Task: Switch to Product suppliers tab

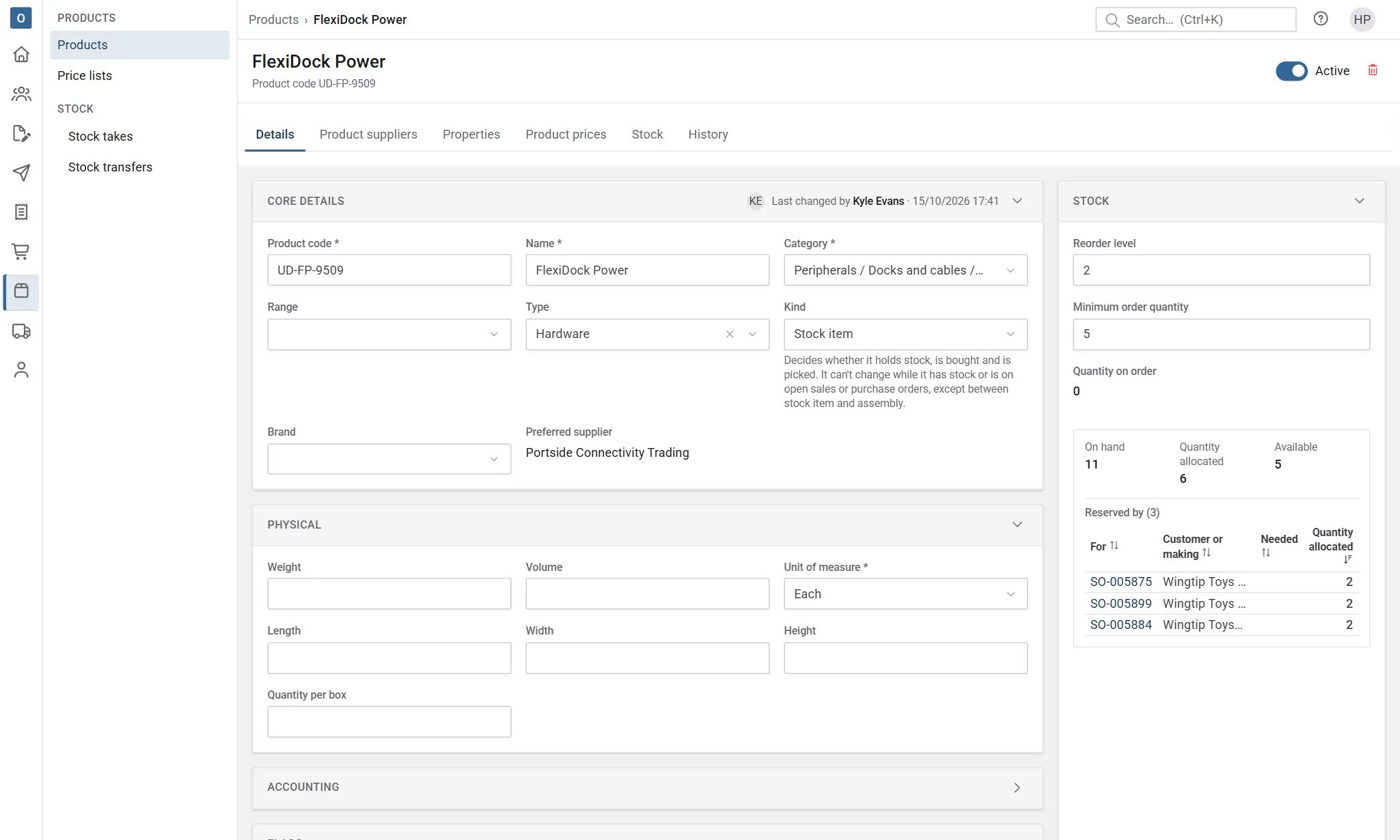Action: click(x=368, y=135)
